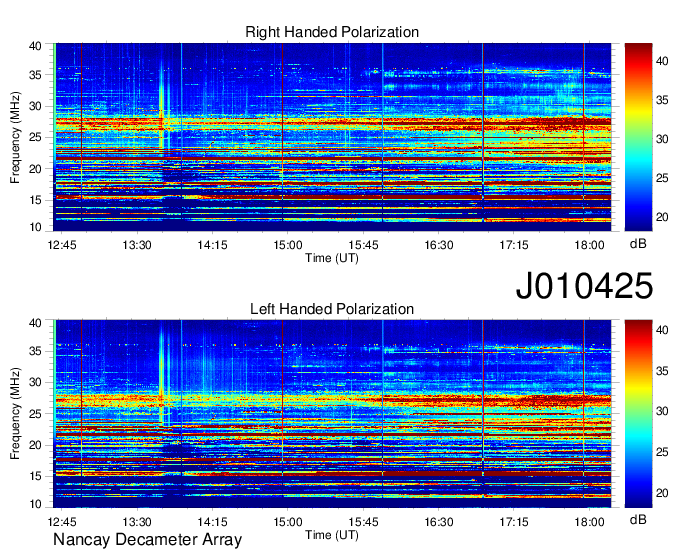Click the 16:30 tick on upper time axis

438,245
